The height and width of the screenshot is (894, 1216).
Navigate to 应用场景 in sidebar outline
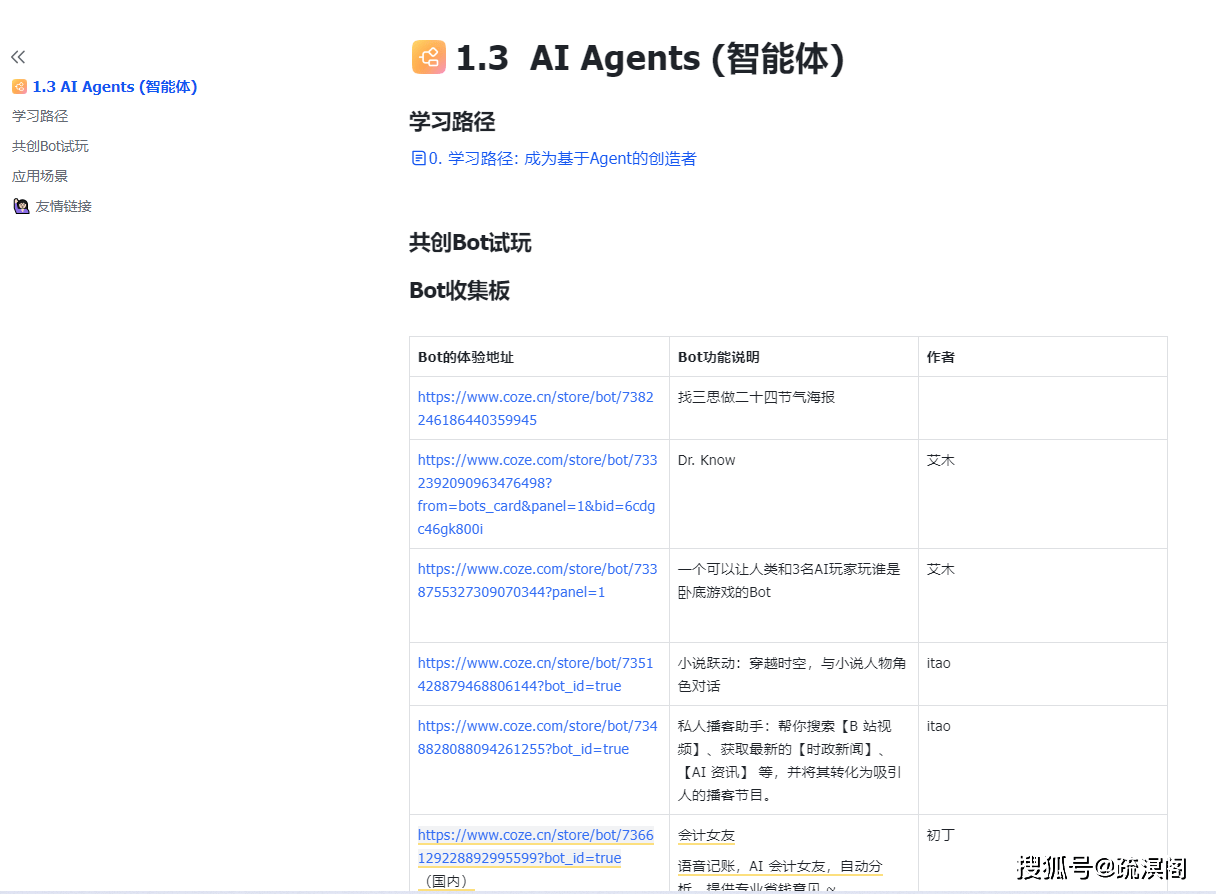40,176
